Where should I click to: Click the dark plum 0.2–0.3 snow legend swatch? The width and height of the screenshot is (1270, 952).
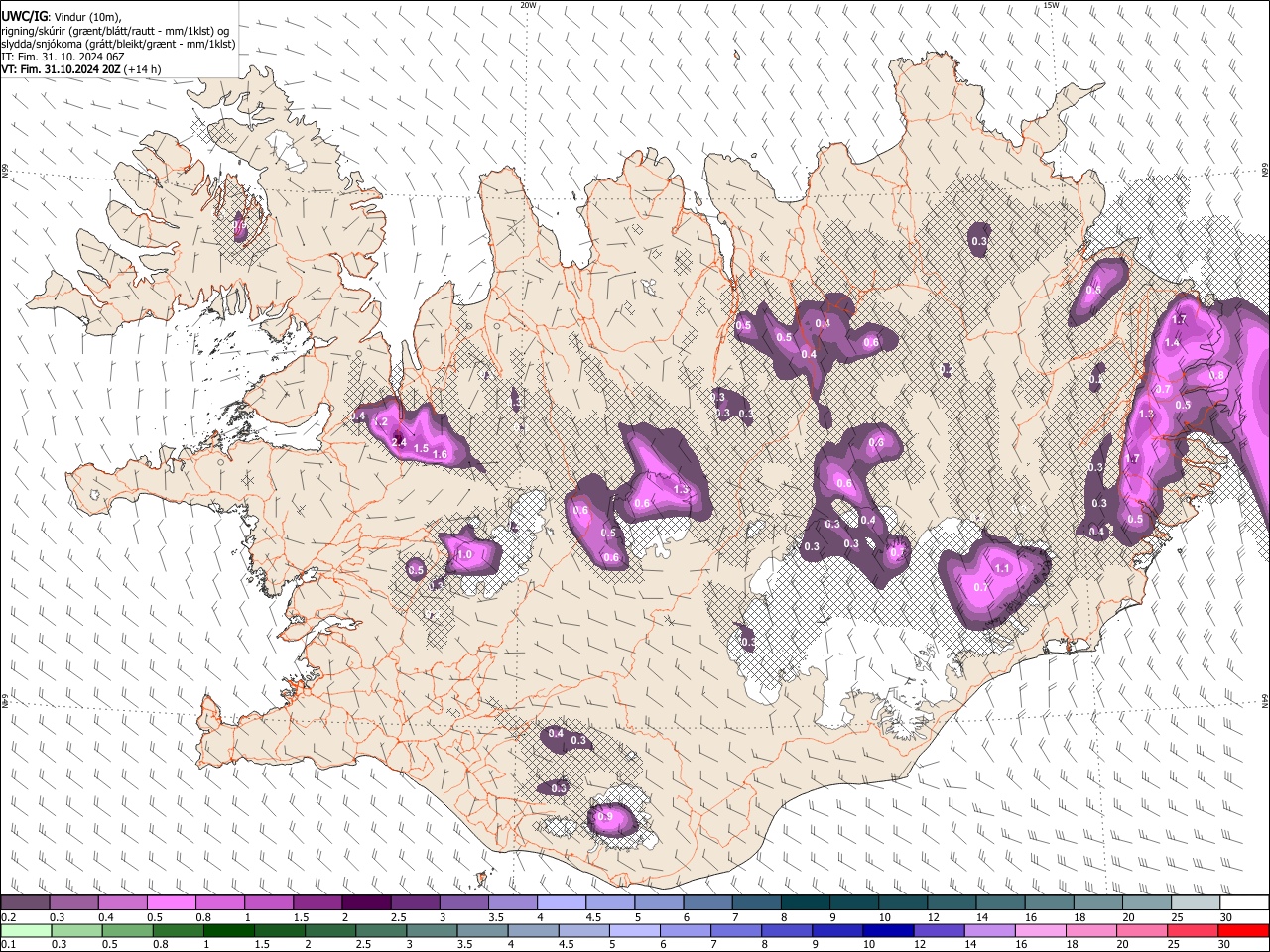pyautogui.click(x=25, y=902)
